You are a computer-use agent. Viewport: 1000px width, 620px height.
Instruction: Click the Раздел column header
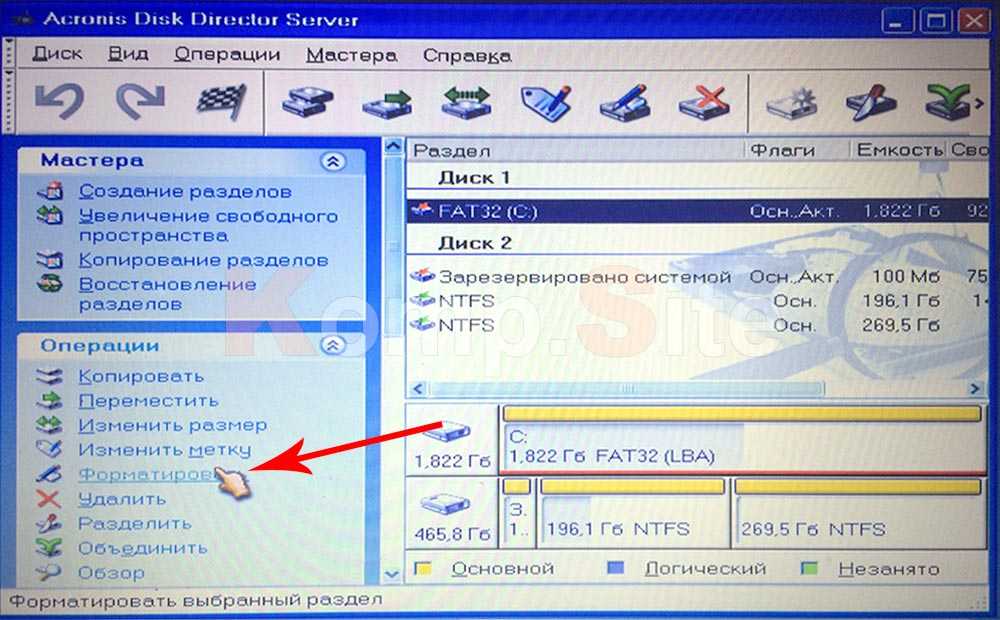point(575,151)
